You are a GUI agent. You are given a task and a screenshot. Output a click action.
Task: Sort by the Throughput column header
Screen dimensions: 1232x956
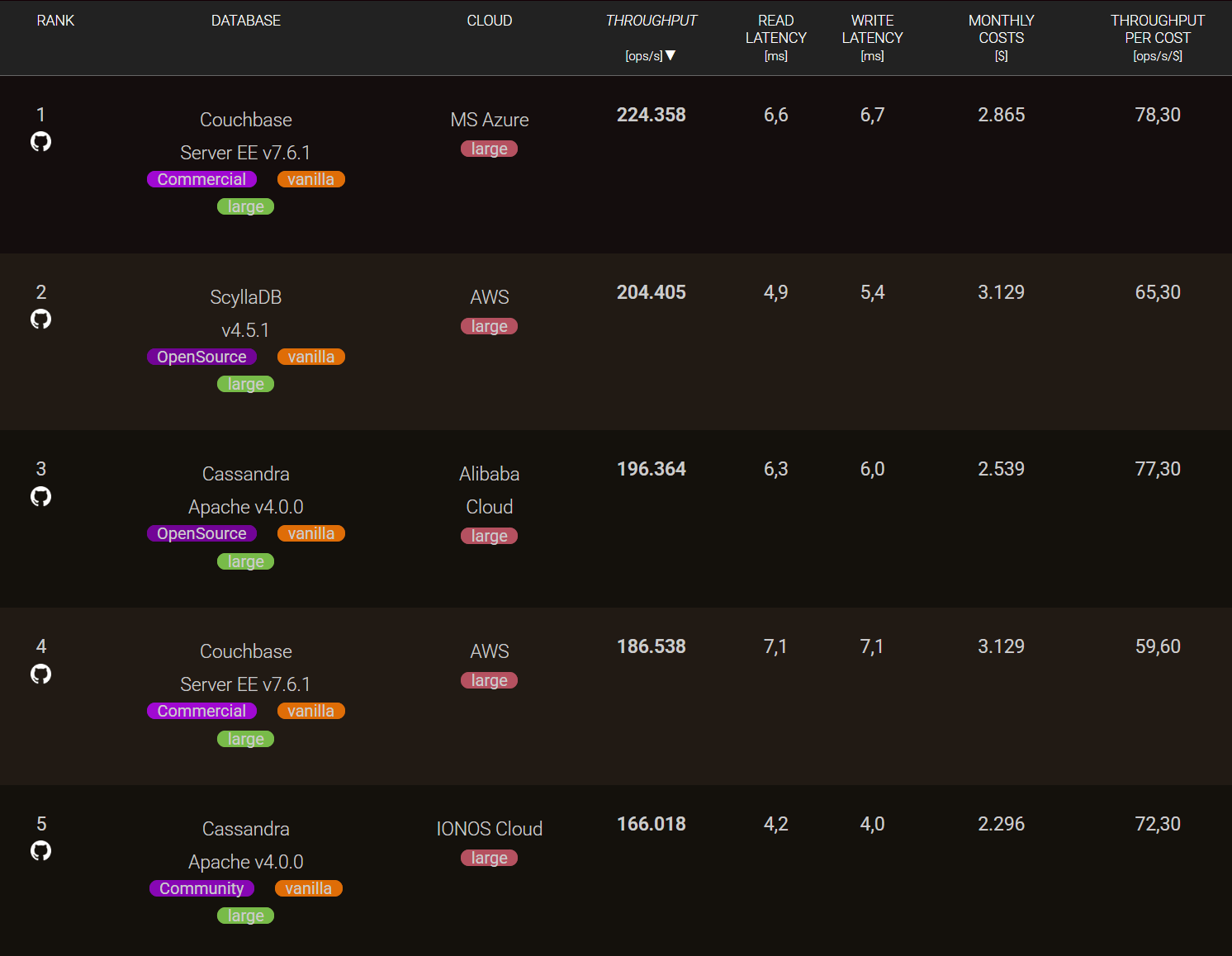651,21
